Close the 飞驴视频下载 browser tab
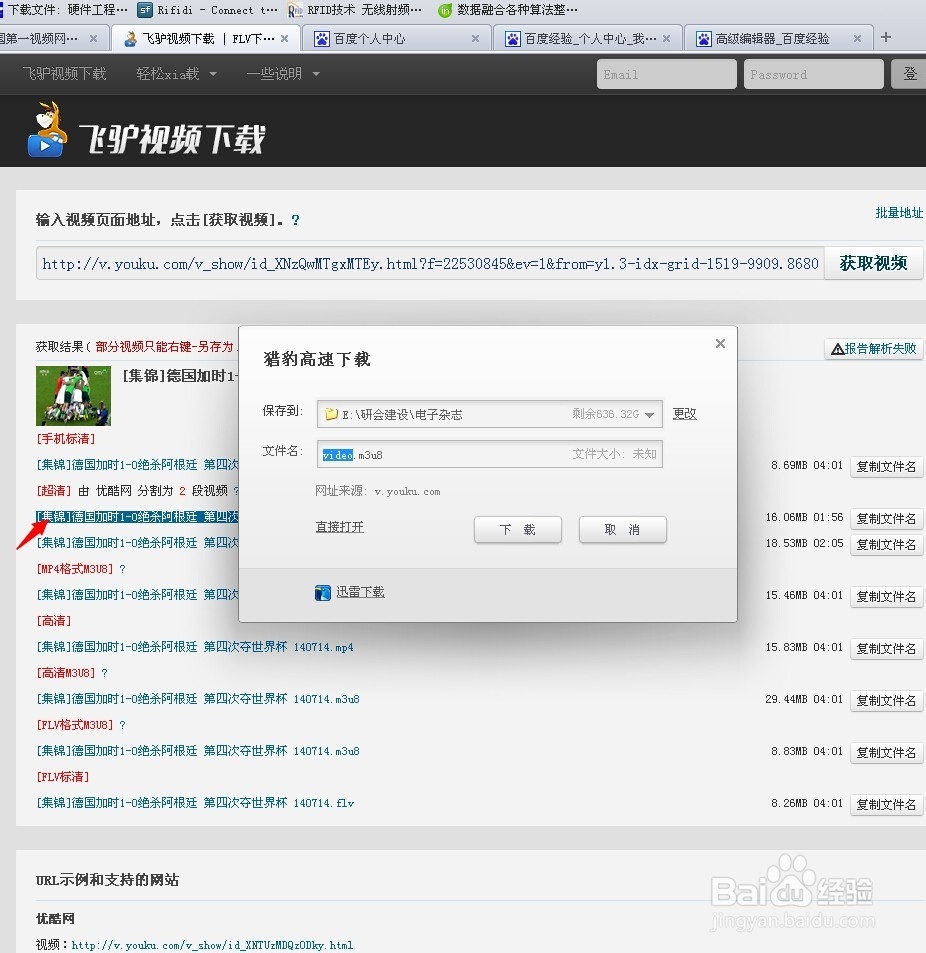 click(284, 38)
